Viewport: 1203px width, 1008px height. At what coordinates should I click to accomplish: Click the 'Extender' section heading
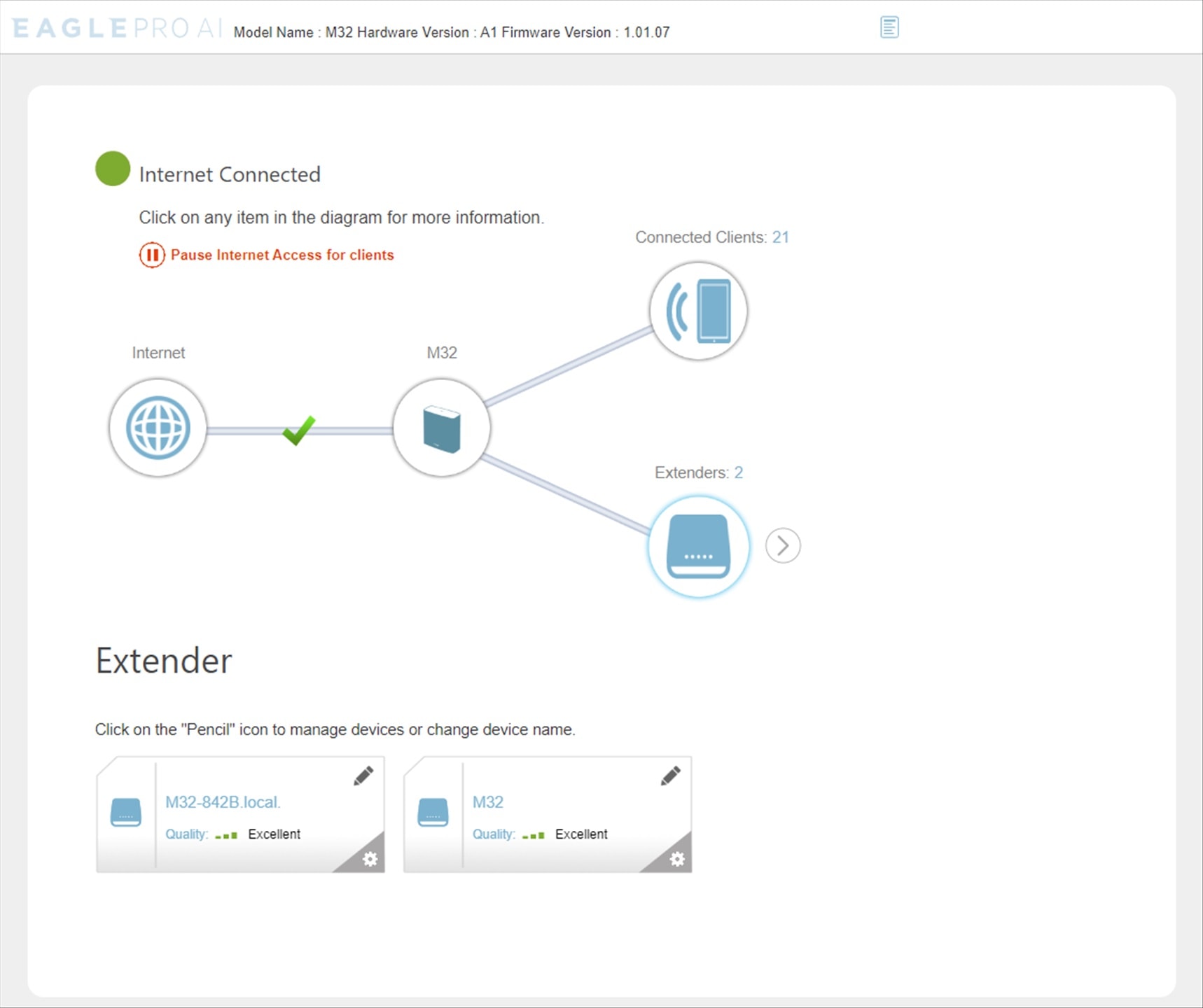point(164,661)
